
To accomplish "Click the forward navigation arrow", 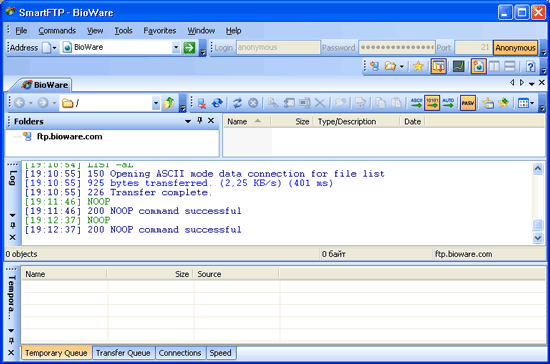I will coord(43,103).
